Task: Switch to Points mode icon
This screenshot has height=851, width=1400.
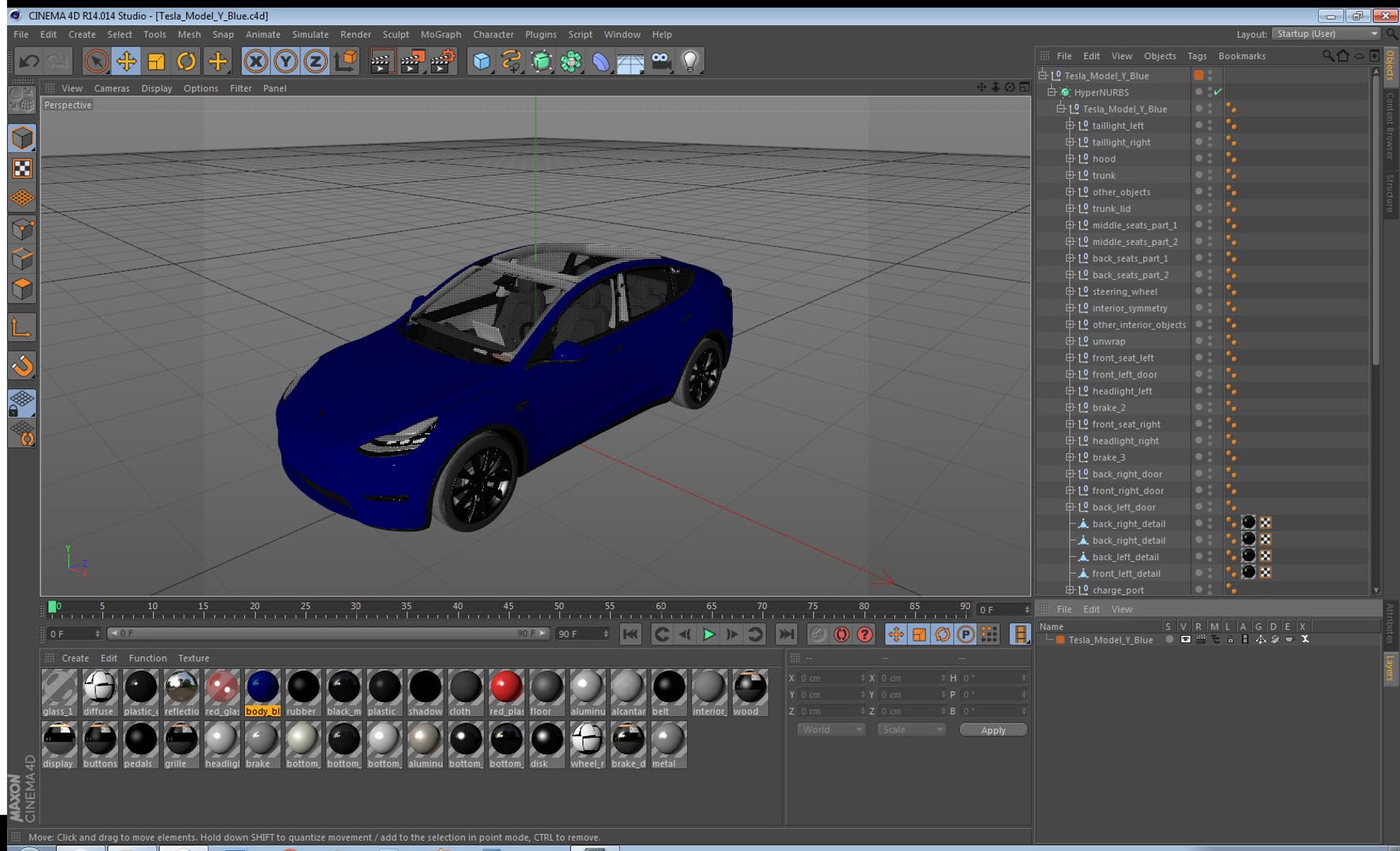Action: pyautogui.click(x=22, y=229)
